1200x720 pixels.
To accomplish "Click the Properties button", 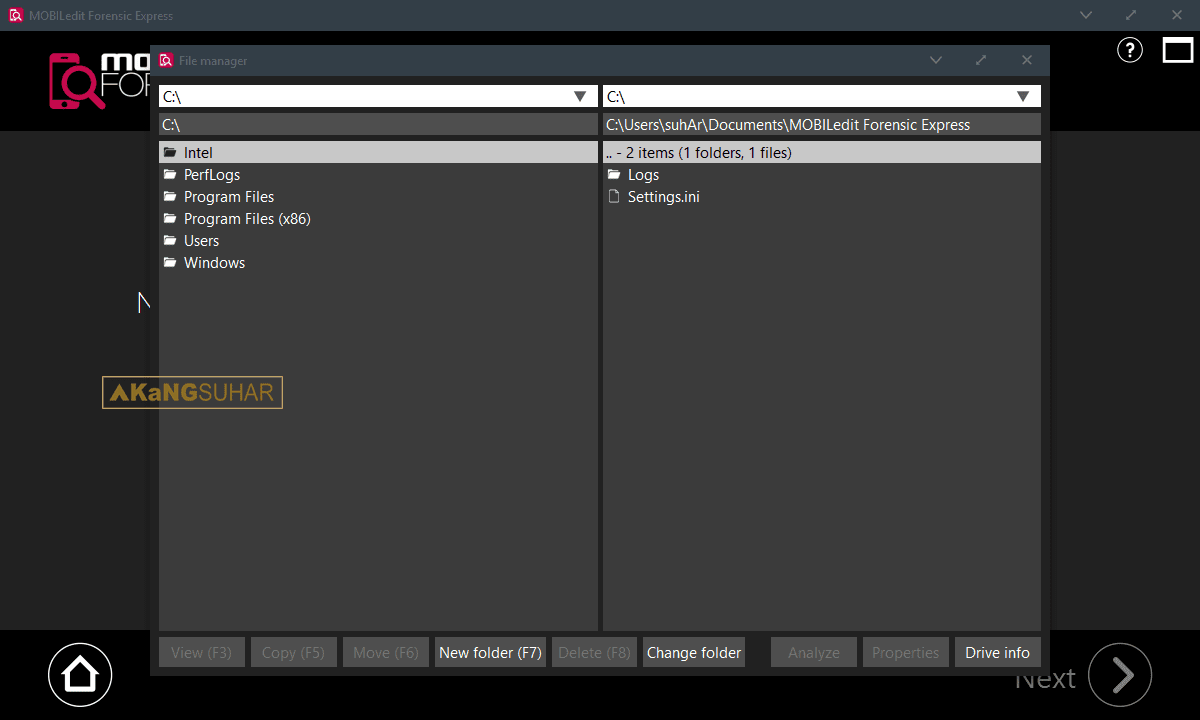I will tap(905, 652).
